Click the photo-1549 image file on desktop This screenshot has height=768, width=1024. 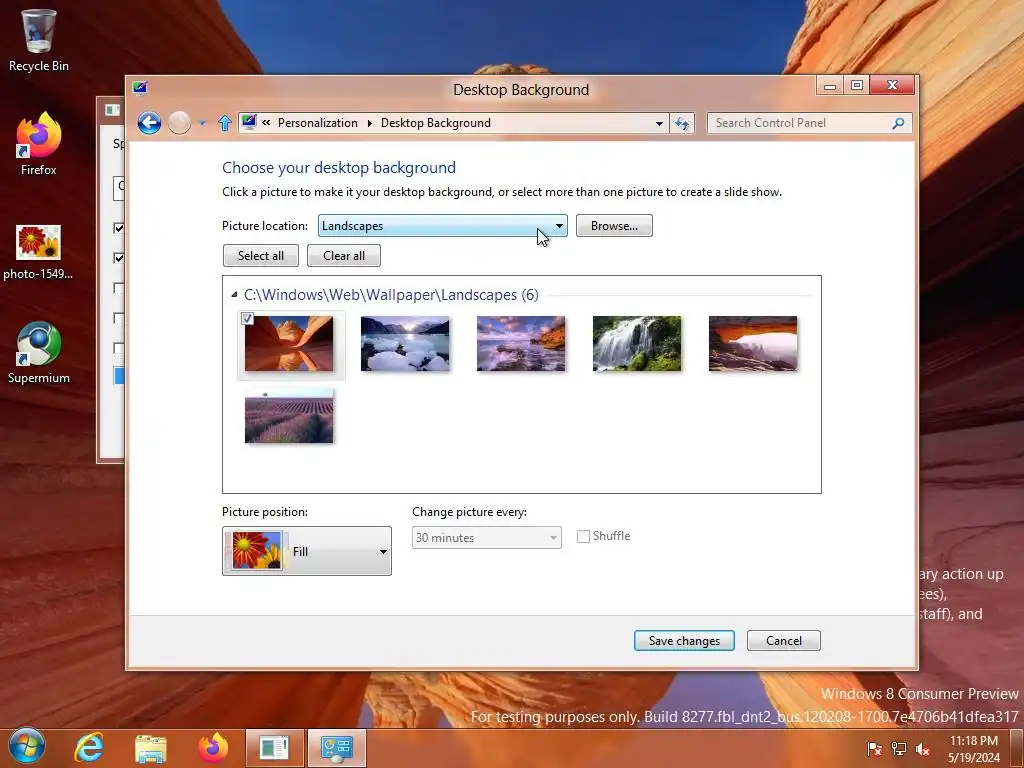coord(38,252)
